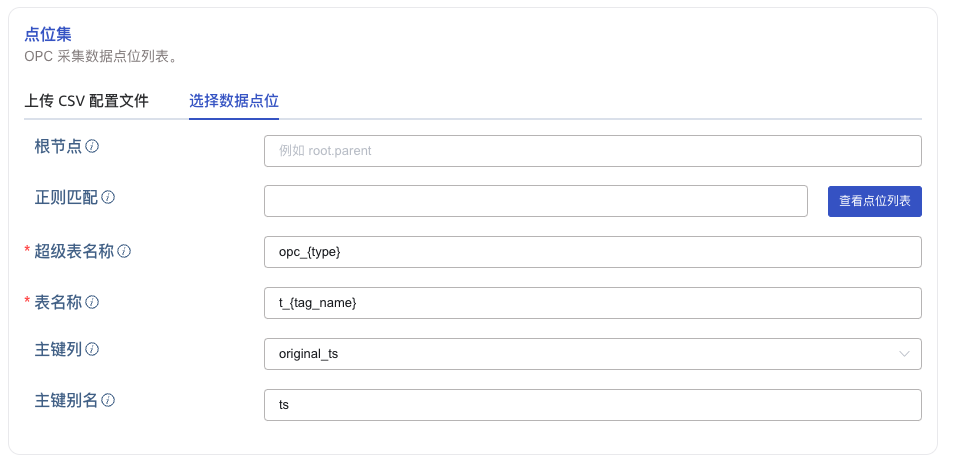Screen dimensions: 954x469
Task: Focus the 根节点 root.parent input field
Action: coord(592,151)
